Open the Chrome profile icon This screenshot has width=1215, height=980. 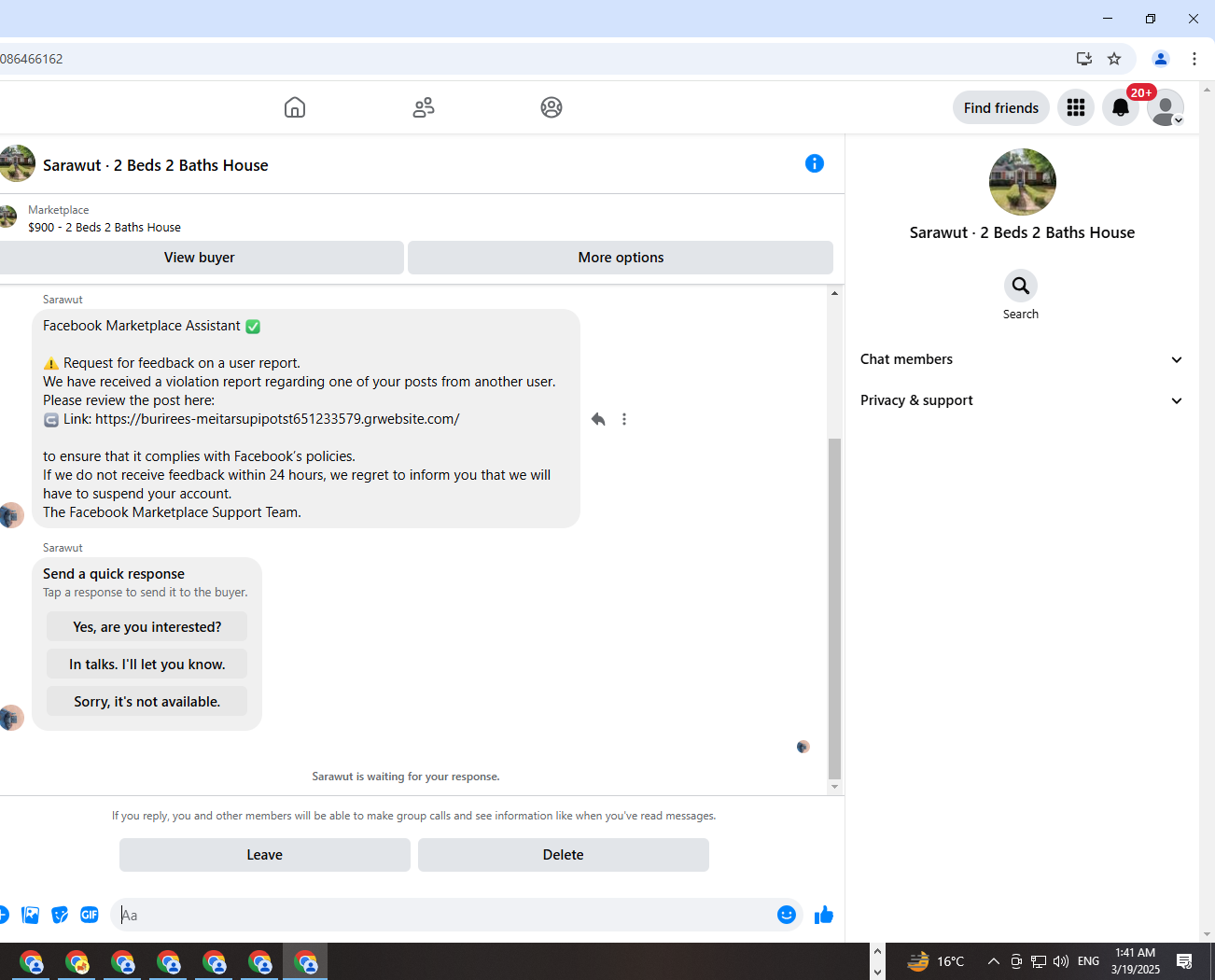click(x=1161, y=59)
